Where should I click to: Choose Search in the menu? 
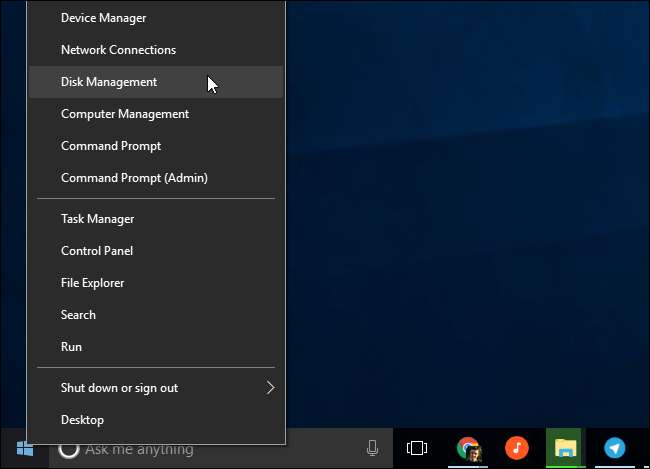click(156, 315)
